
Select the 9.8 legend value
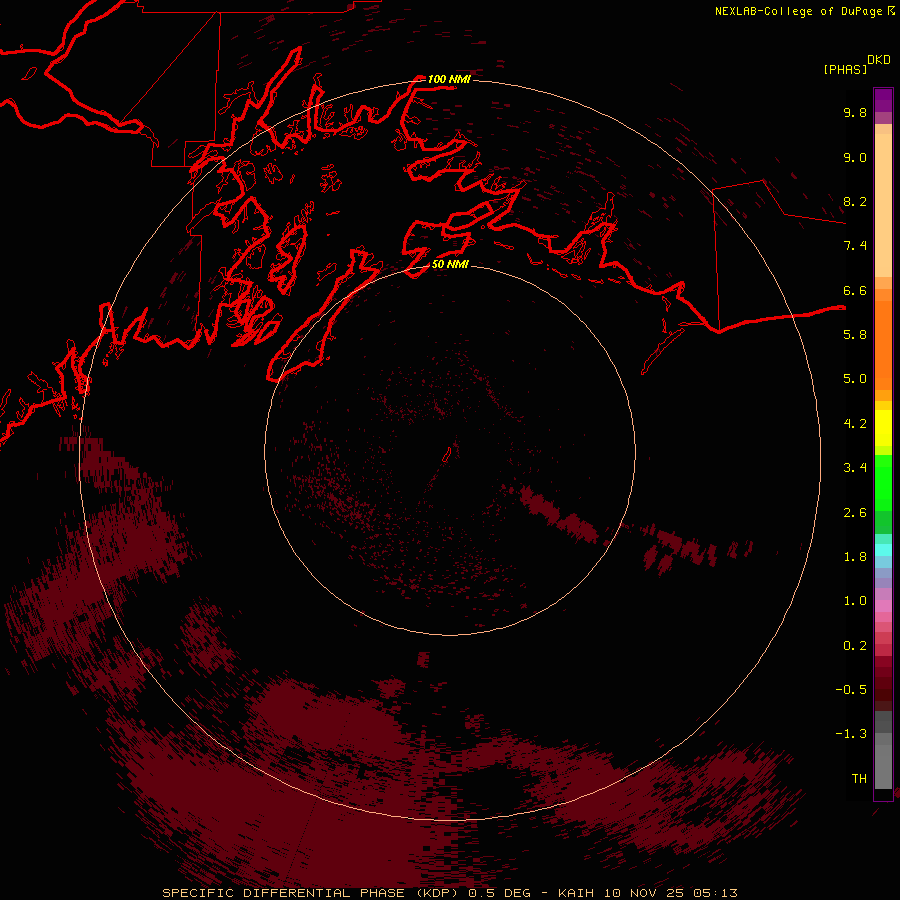pyautogui.click(x=855, y=112)
